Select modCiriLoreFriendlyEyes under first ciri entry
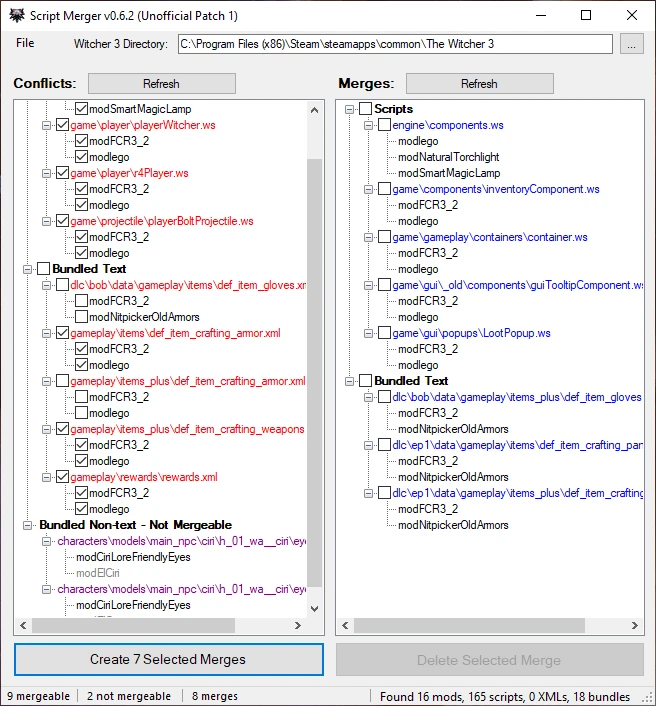This screenshot has height=706, width=656. 133,557
